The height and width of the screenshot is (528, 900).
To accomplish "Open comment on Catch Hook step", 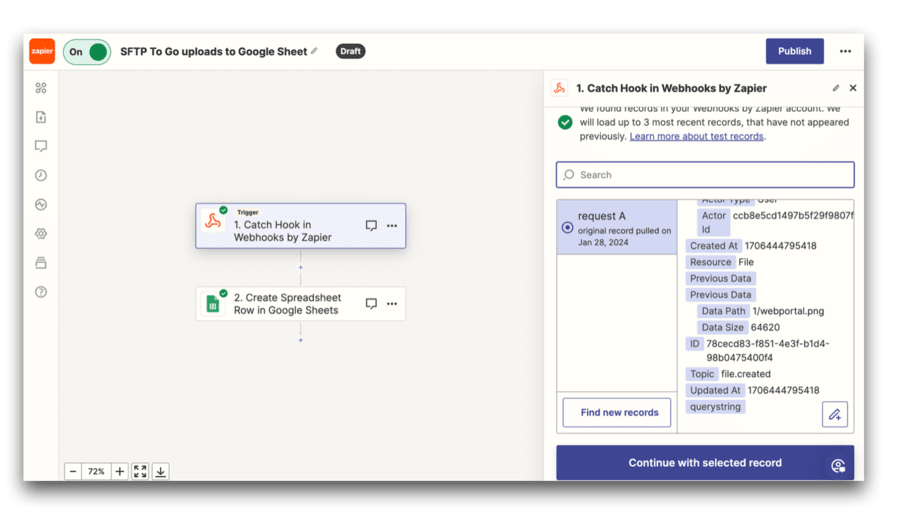I will (x=371, y=226).
